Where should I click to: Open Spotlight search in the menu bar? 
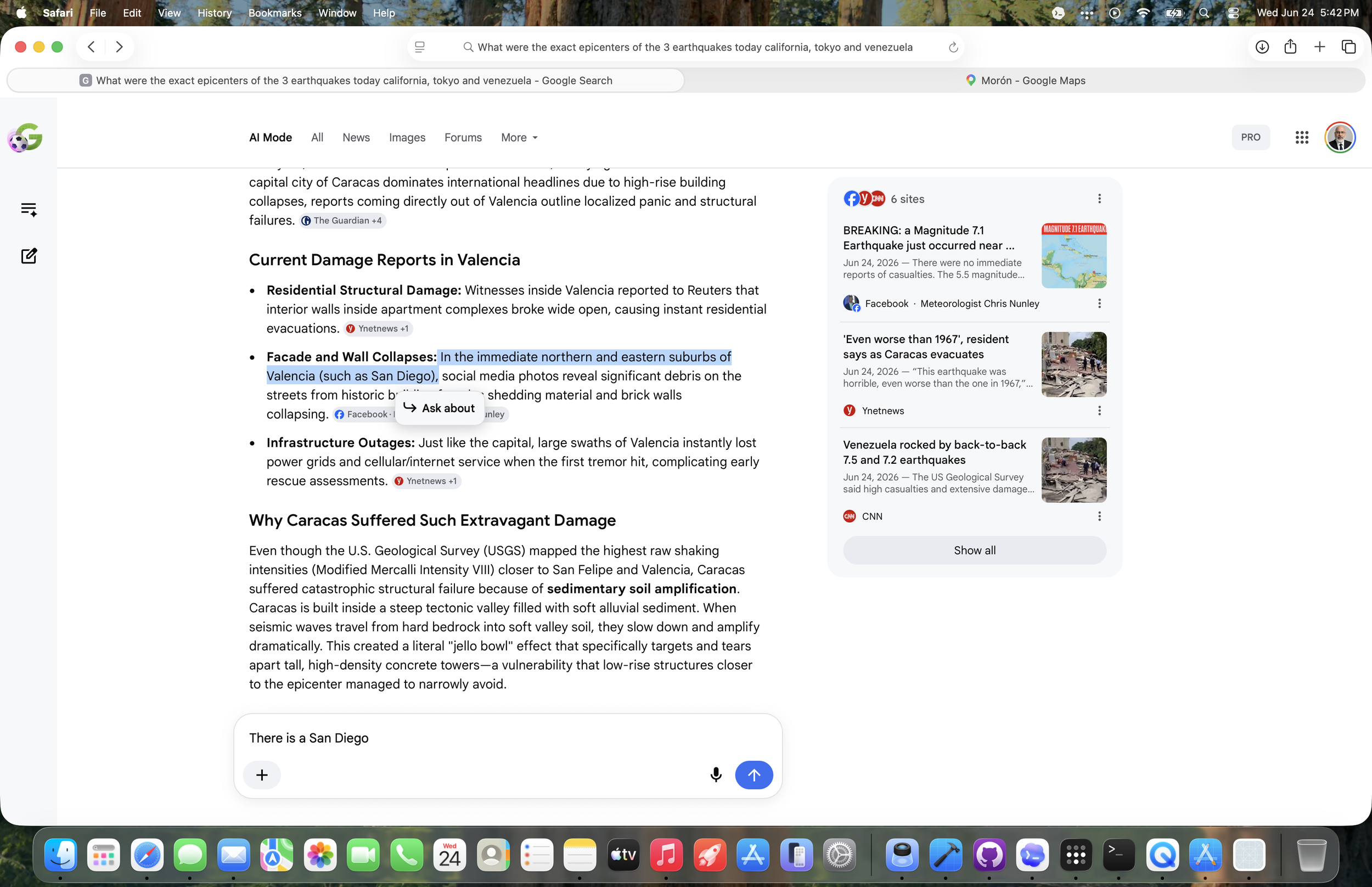pos(1204,13)
